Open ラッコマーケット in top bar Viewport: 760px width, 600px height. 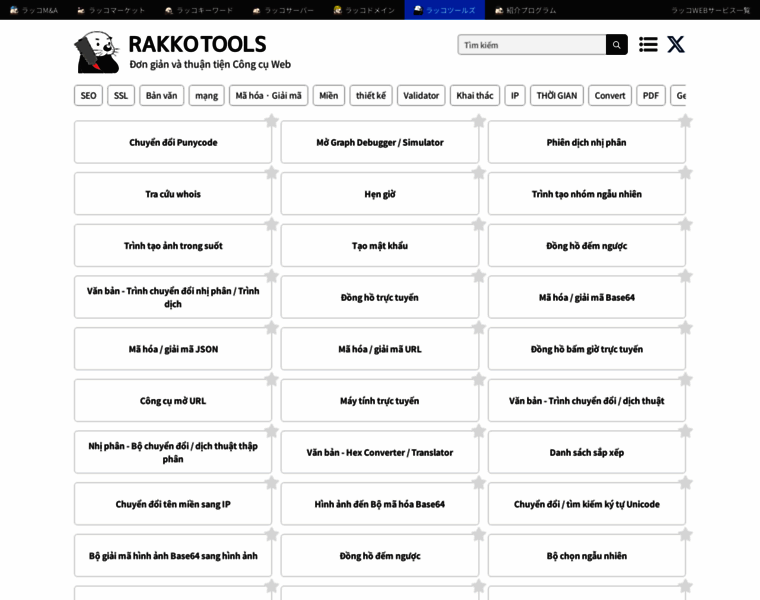pos(111,10)
